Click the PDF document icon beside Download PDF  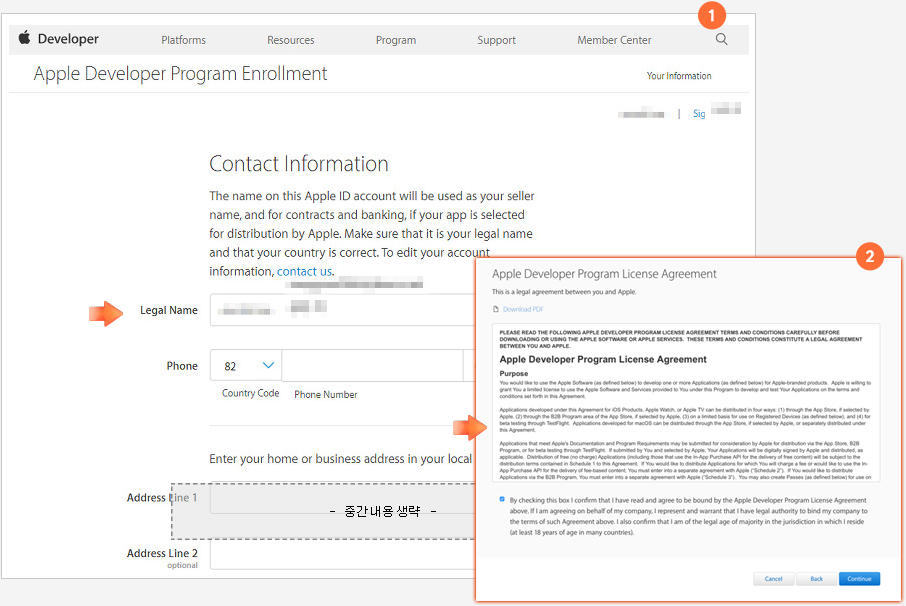[496, 309]
